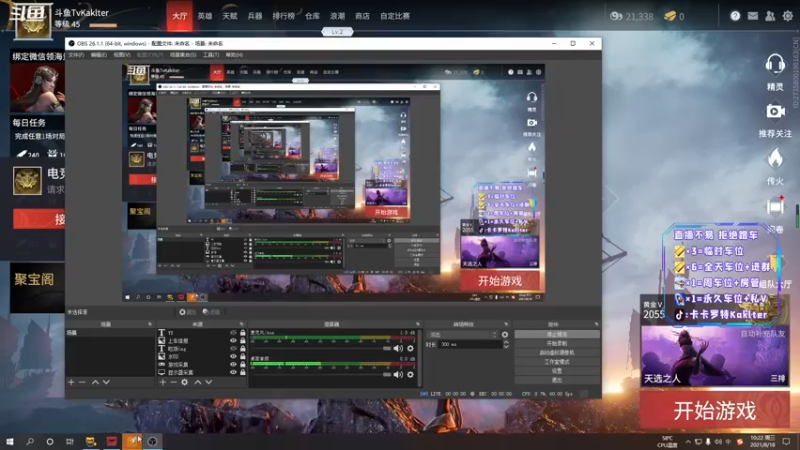Click the 开始录制 start recording button
The width and height of the screenshot is (800, 450).
click(x=557, y=343)
